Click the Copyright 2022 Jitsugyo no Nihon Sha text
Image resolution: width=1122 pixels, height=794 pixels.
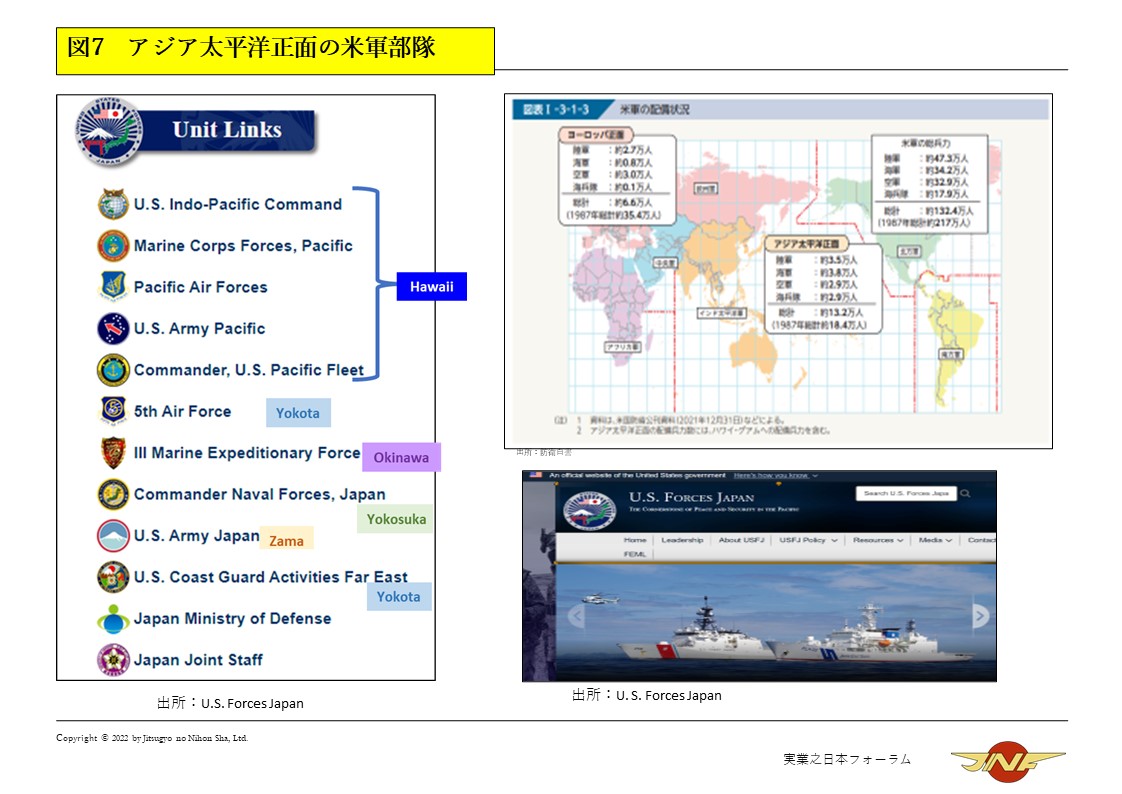pos(152,738)
